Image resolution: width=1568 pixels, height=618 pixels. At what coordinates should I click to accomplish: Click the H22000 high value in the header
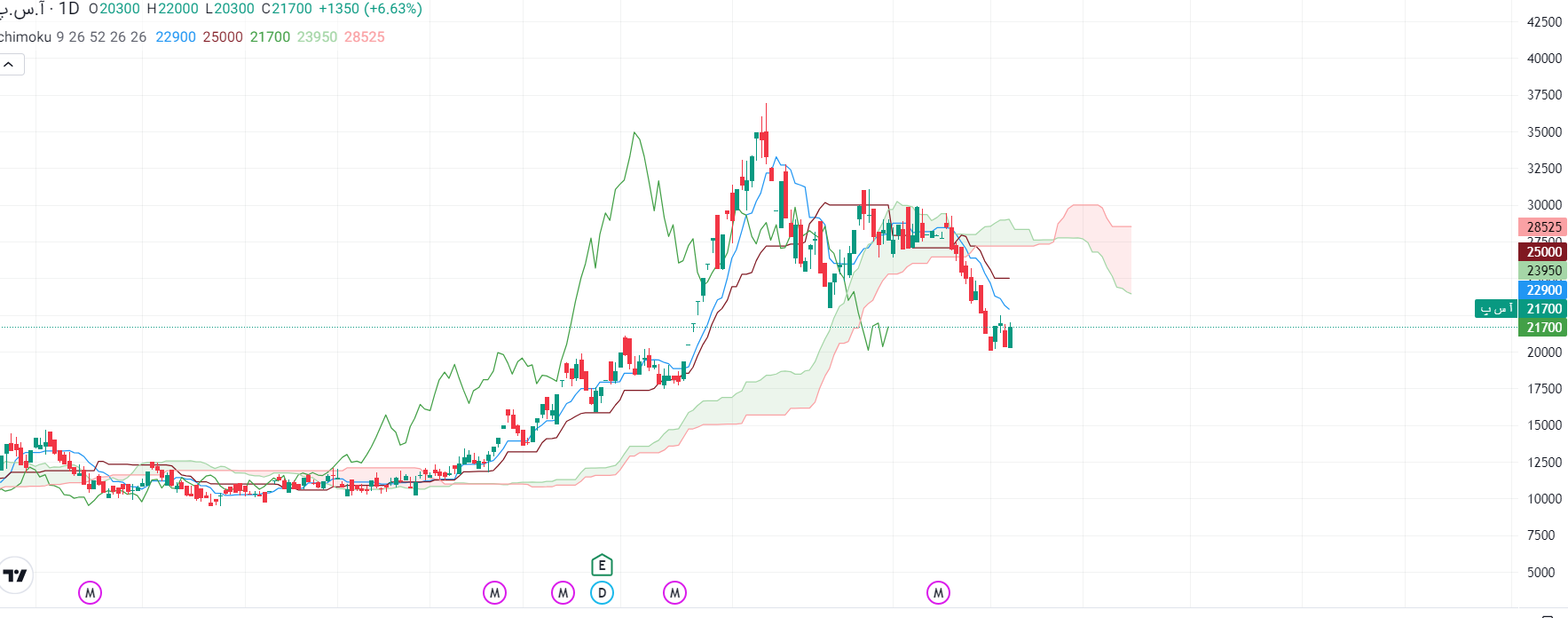[x=172, y=9]
